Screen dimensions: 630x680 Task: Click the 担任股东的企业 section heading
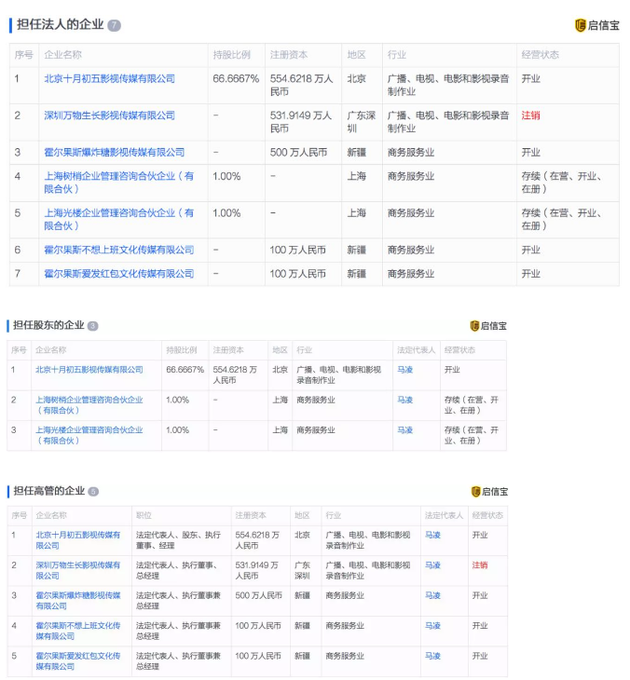click(49, 325)
